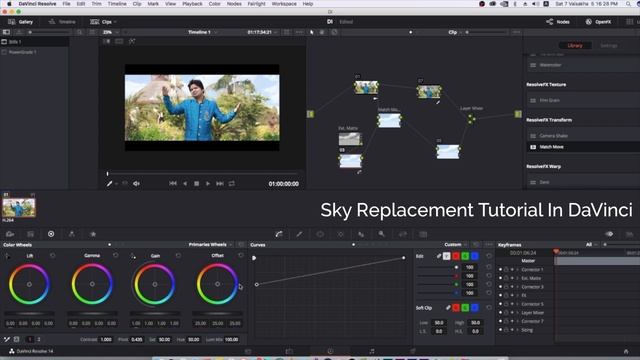The width and height of the screenshot is (640, 360).
Task: Open the Fairlight music-note page icon
Action: (372, 351)
